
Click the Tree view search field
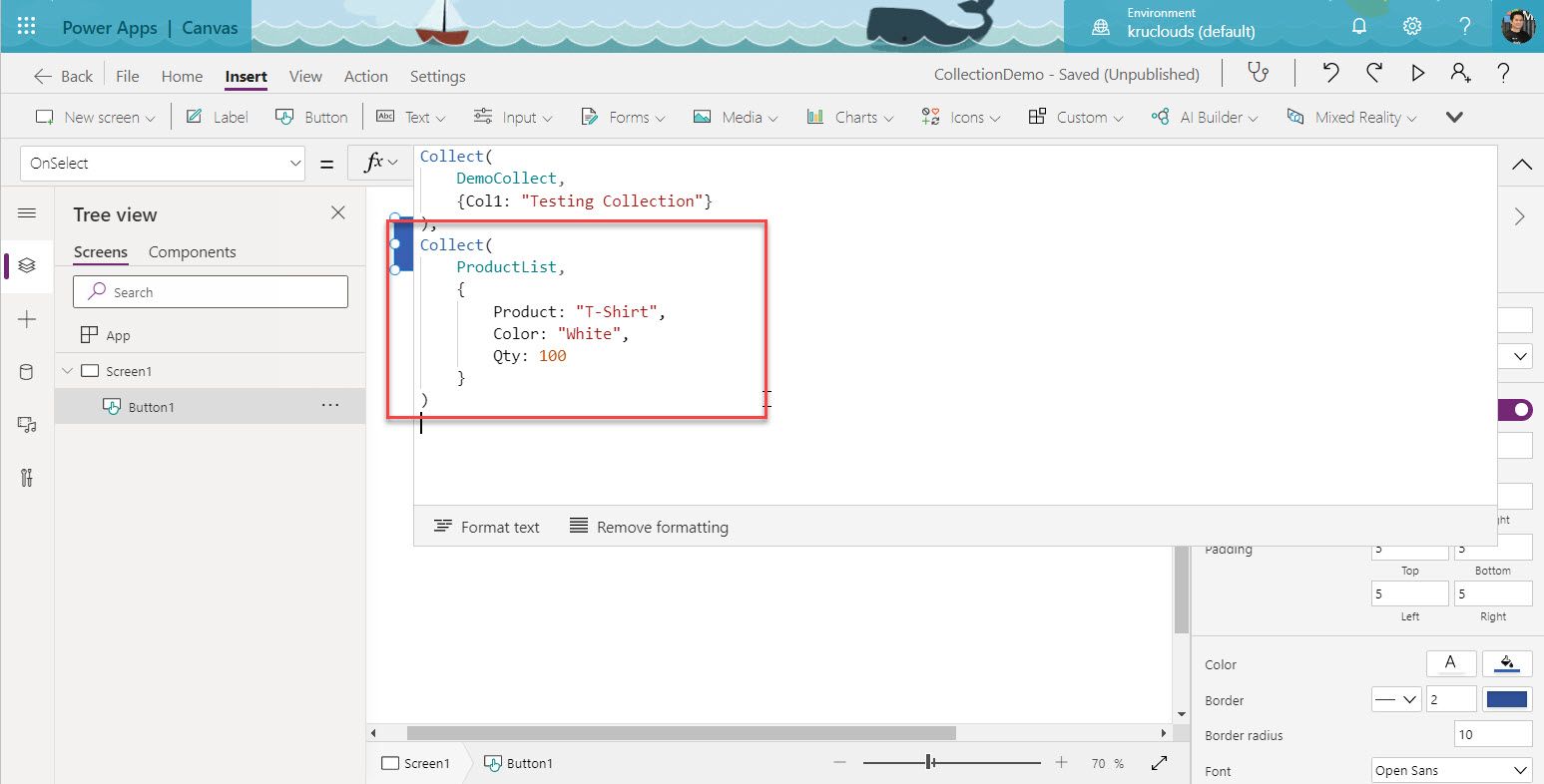(x=211, y=292)
